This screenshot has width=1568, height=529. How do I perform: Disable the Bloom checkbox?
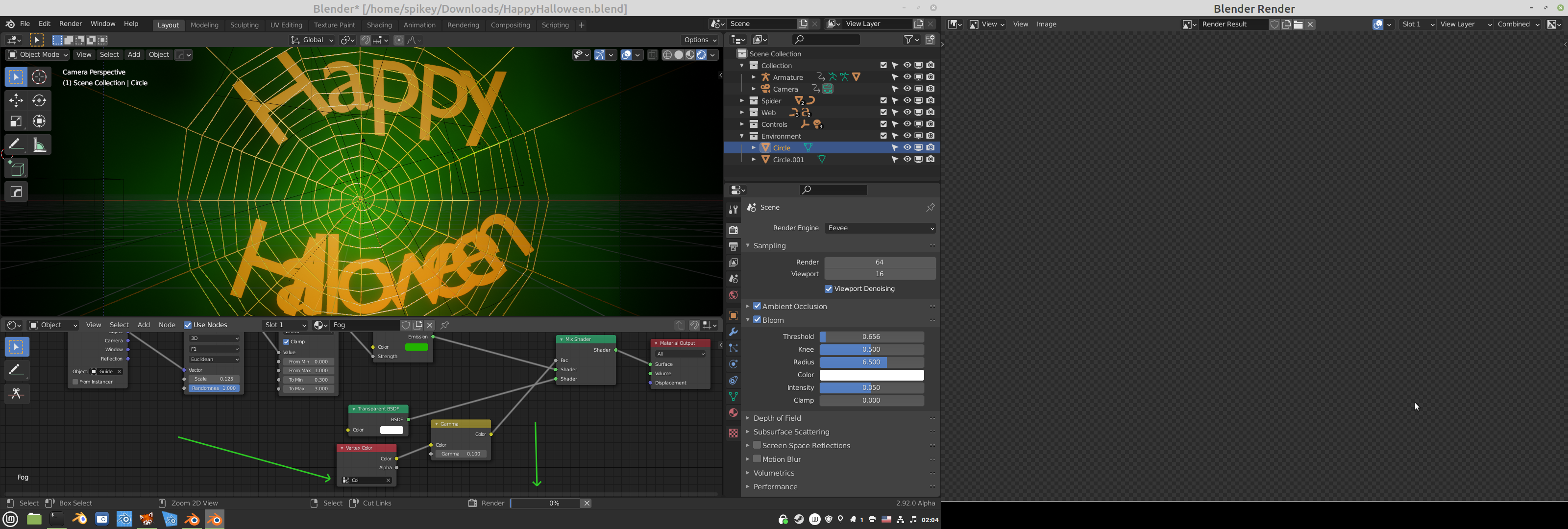click(x=757, y=319)
